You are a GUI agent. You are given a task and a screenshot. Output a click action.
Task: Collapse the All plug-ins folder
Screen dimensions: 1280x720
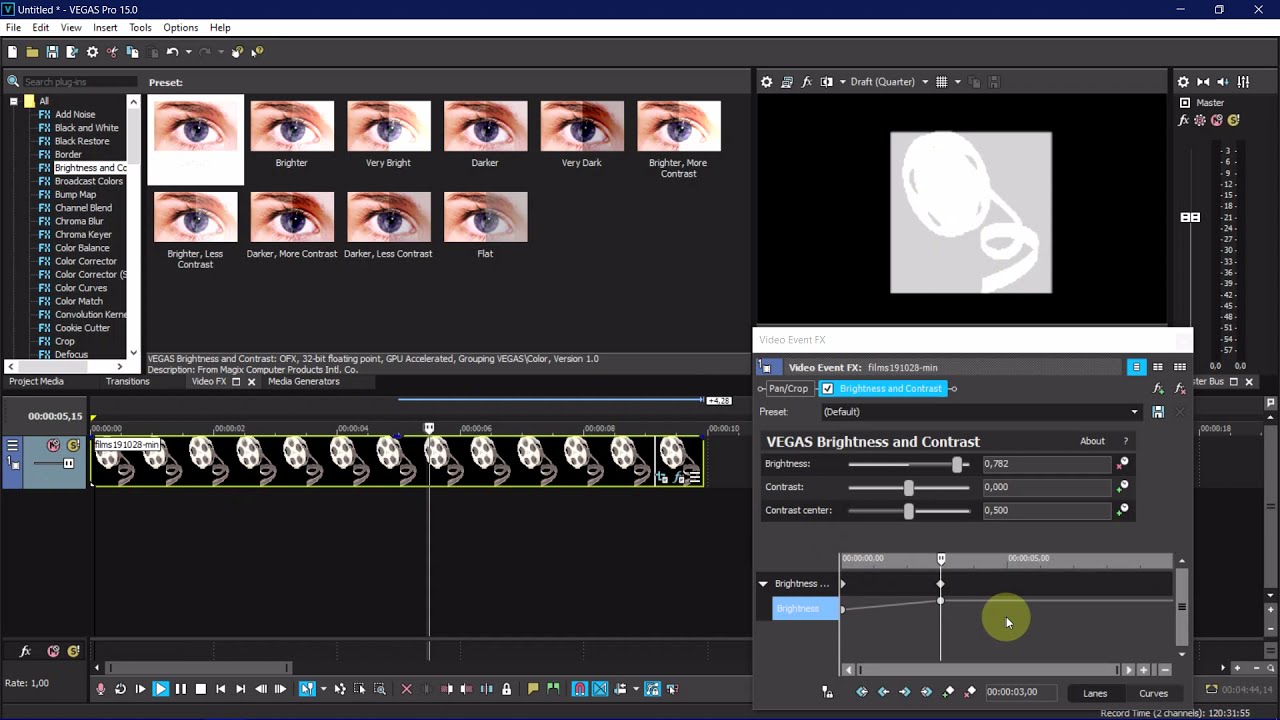point(14,101)
